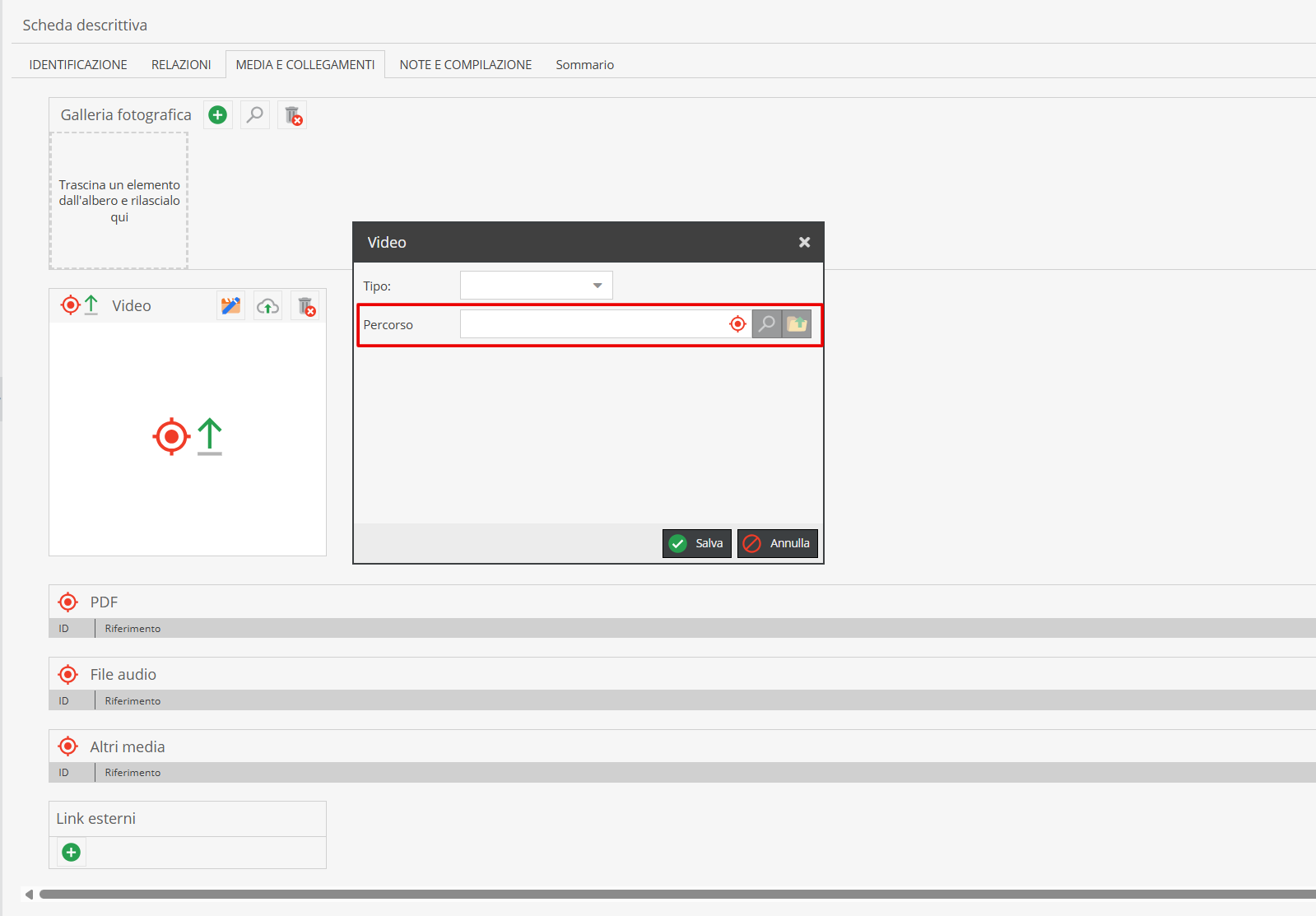Delete item from Galleria fotografica toolbar
1316x916 pixels.
tap(293, 115)
